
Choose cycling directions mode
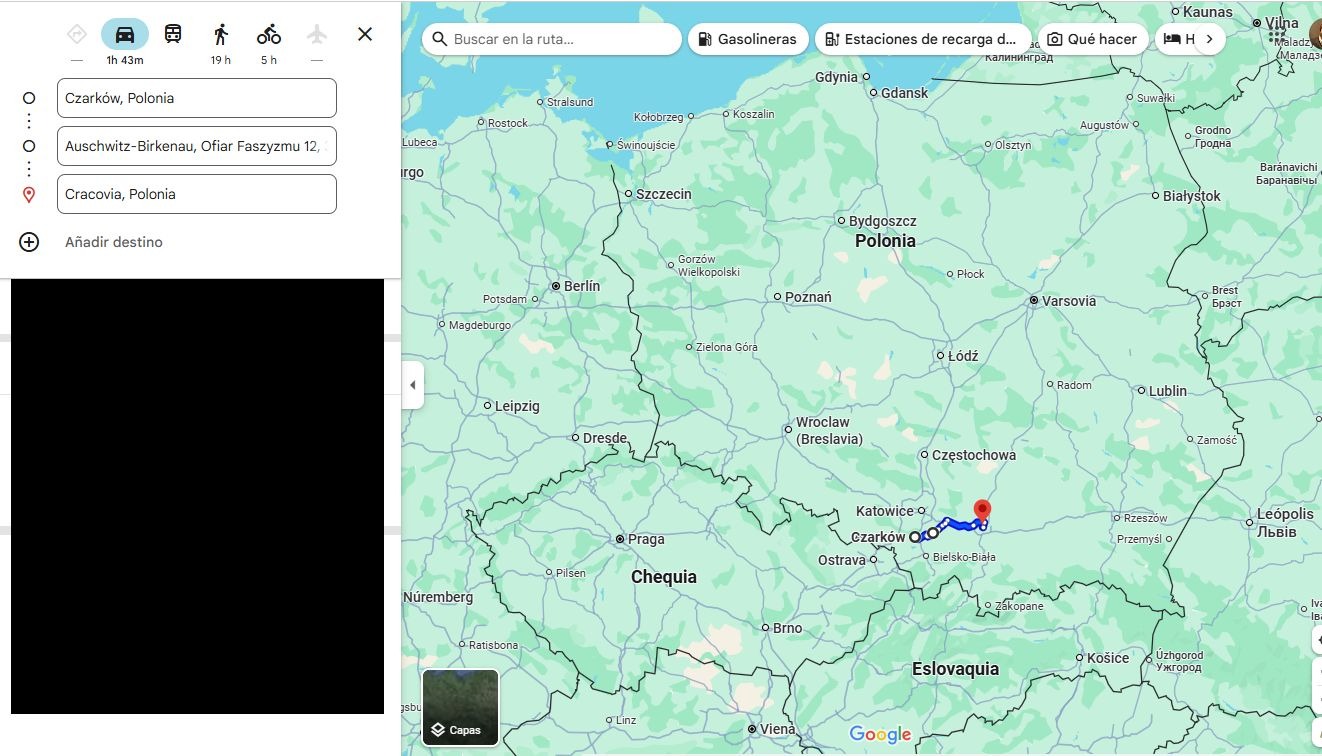(269, 34)
